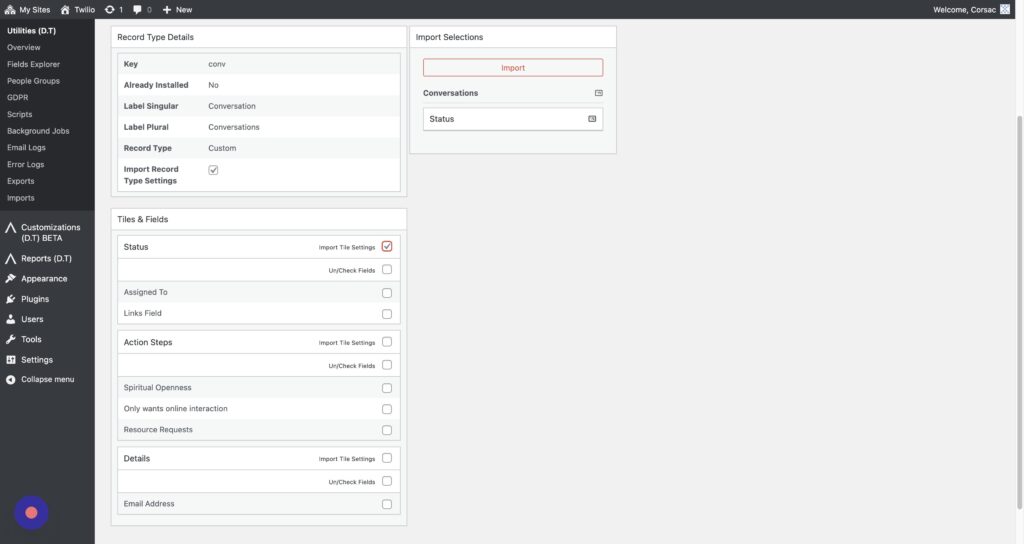Click the Welcome, Corsac account link

[964, 9]
